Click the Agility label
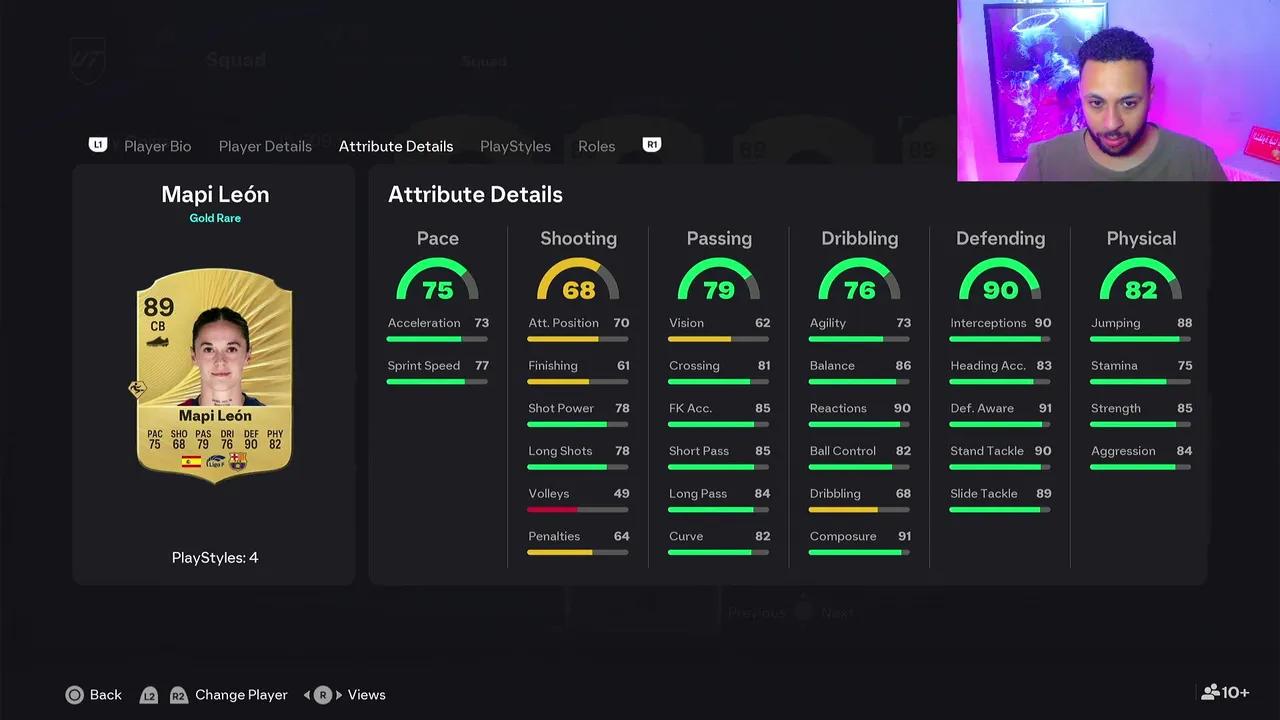 [x=828, y=323]
